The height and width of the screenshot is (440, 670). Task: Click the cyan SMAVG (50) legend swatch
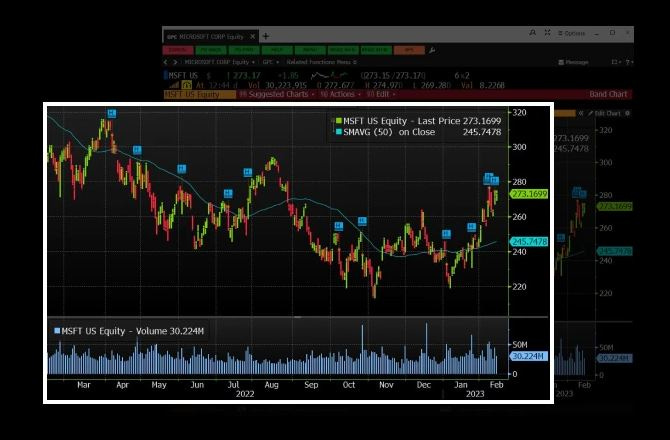coord(339,132)
